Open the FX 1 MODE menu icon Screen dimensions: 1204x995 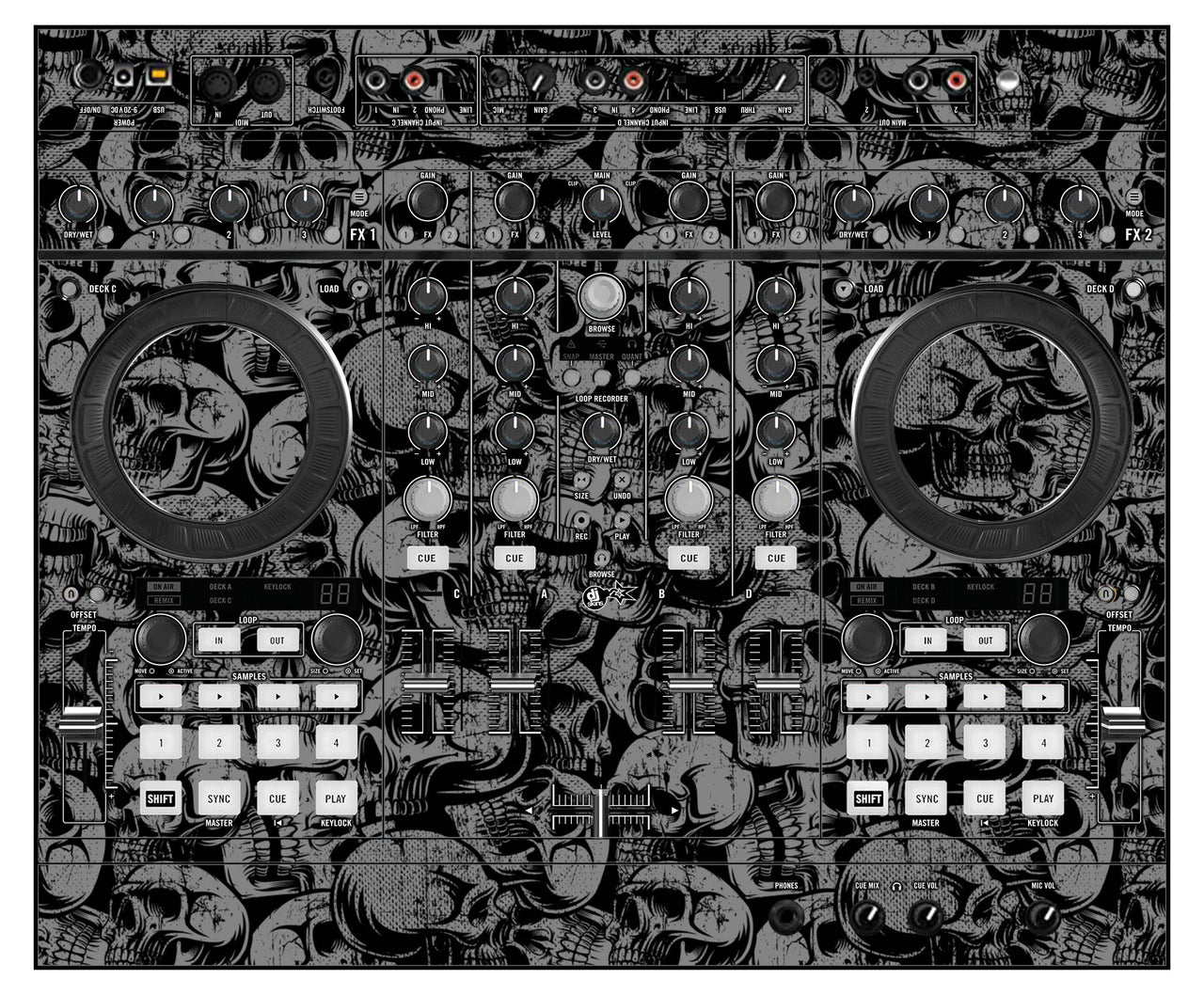358,197
